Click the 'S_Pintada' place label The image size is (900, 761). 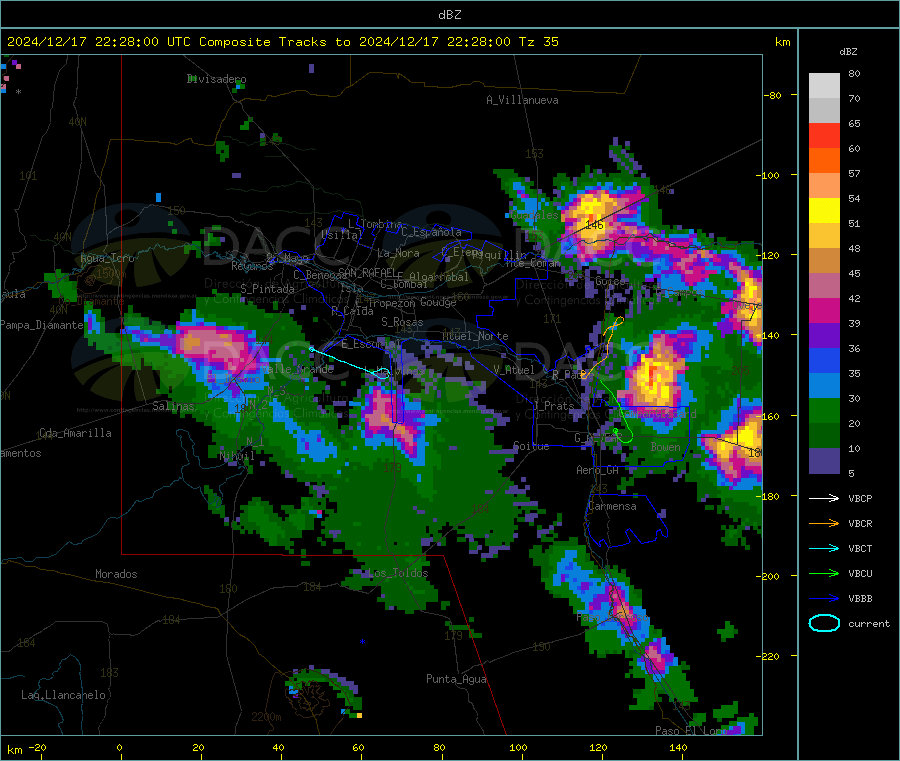(x=267, y=288)
